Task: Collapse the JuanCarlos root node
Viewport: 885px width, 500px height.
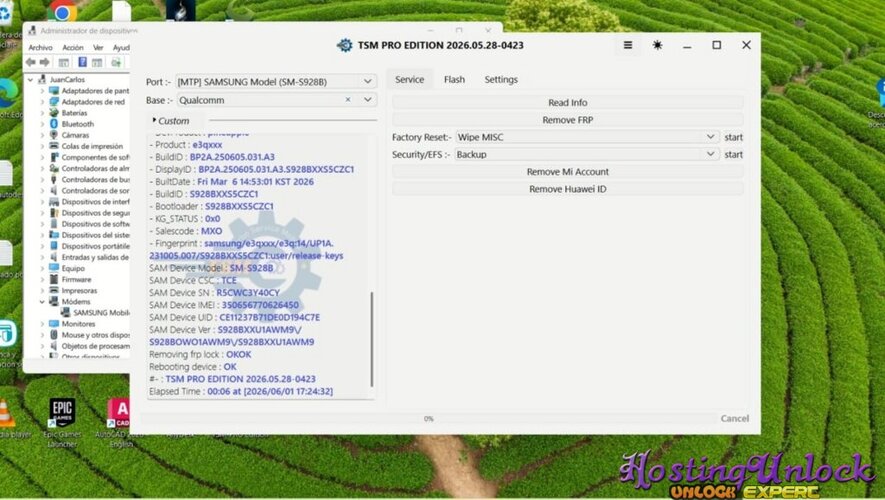Action: point(30,80)
